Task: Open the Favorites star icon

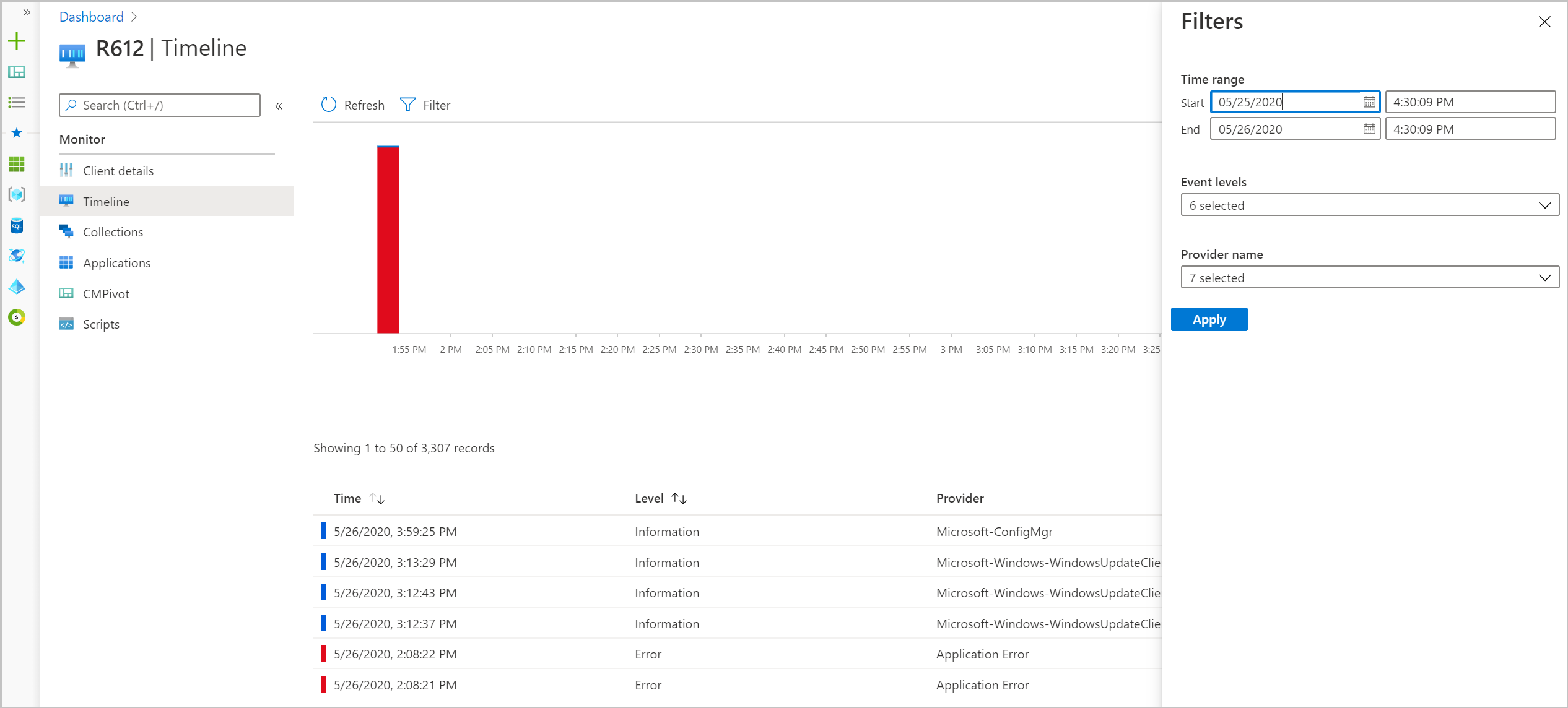Action: click(17, 133)
